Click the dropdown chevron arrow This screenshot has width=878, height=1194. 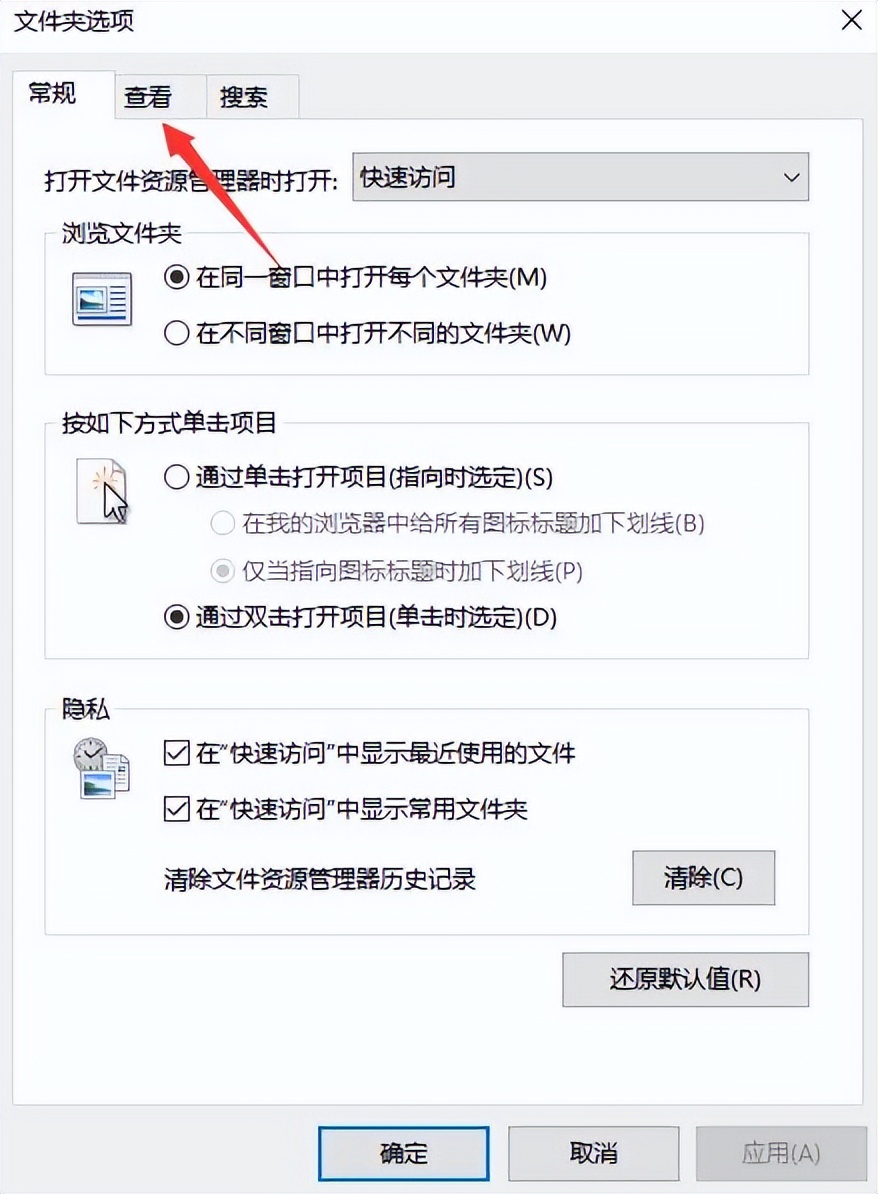[x=791, y=177]
